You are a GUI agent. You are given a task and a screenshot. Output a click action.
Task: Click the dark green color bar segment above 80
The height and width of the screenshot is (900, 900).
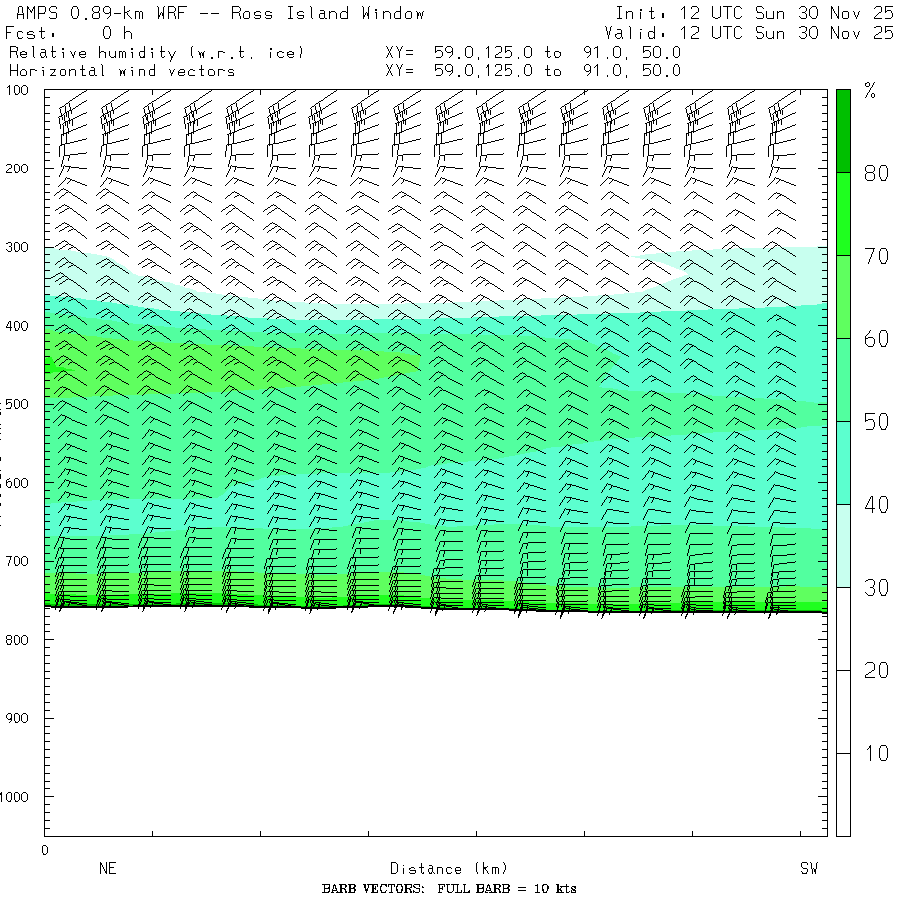click(x=844, y=130)
